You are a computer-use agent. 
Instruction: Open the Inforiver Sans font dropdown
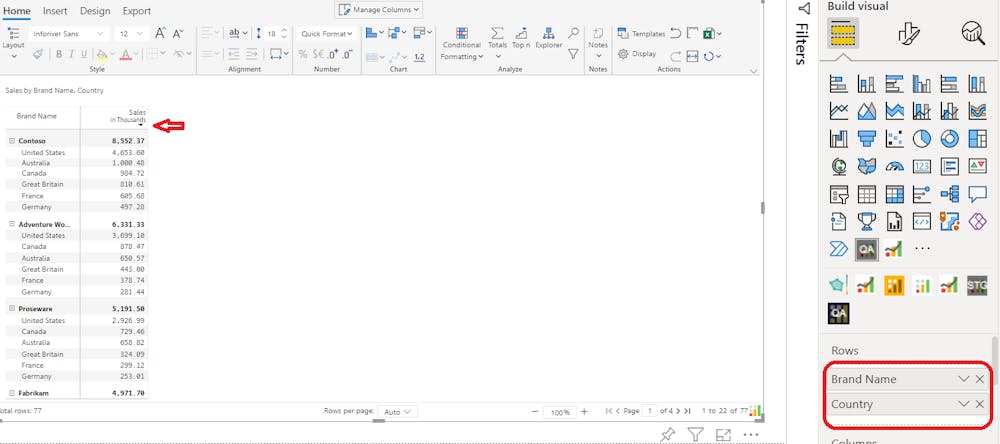(69, 33)
